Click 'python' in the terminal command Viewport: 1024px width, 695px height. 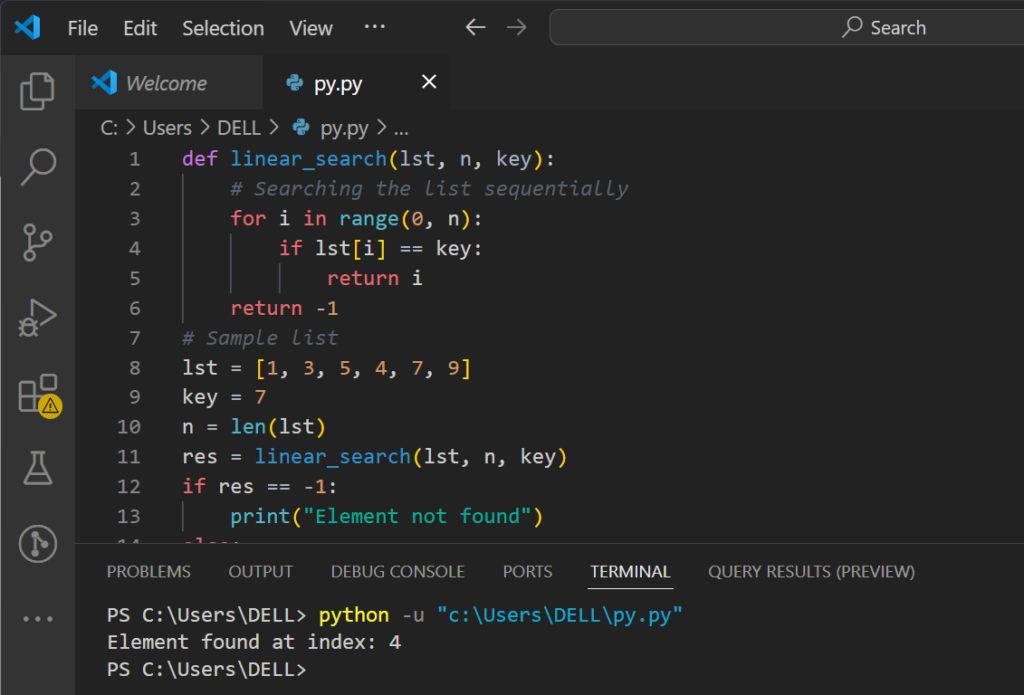tap(353, 615)
